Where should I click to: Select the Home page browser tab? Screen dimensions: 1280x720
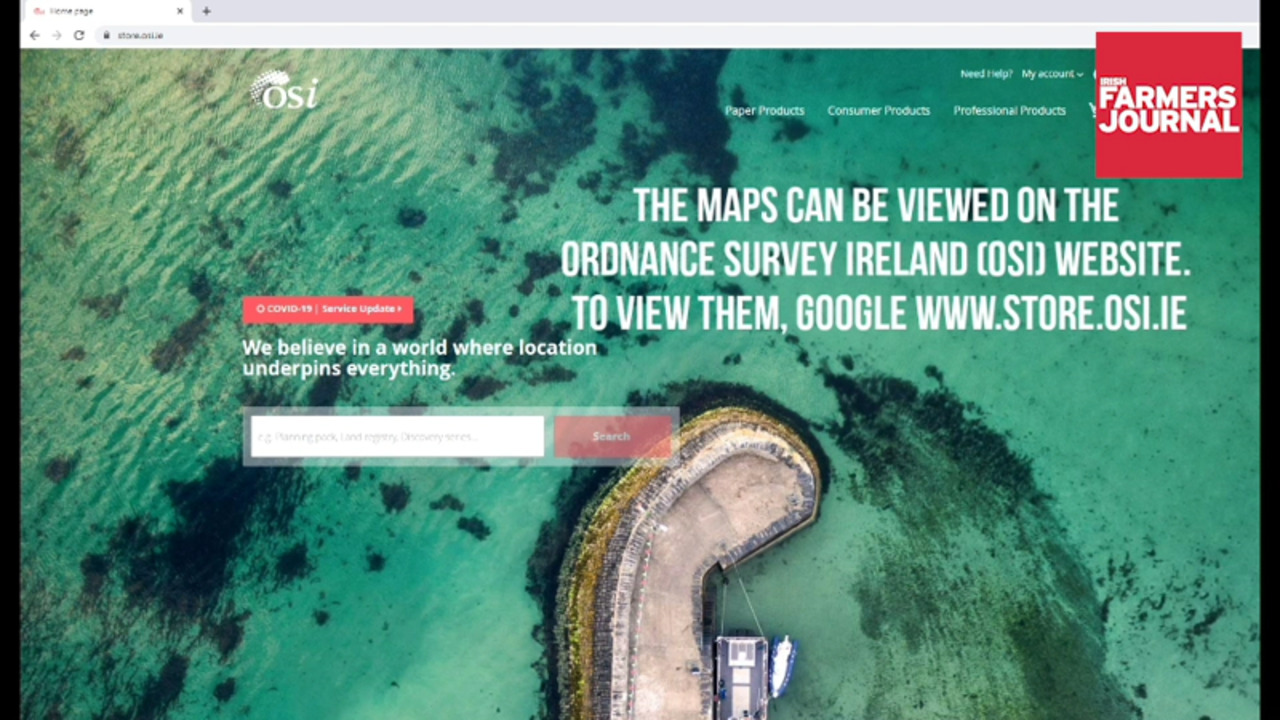coord(108,11)
